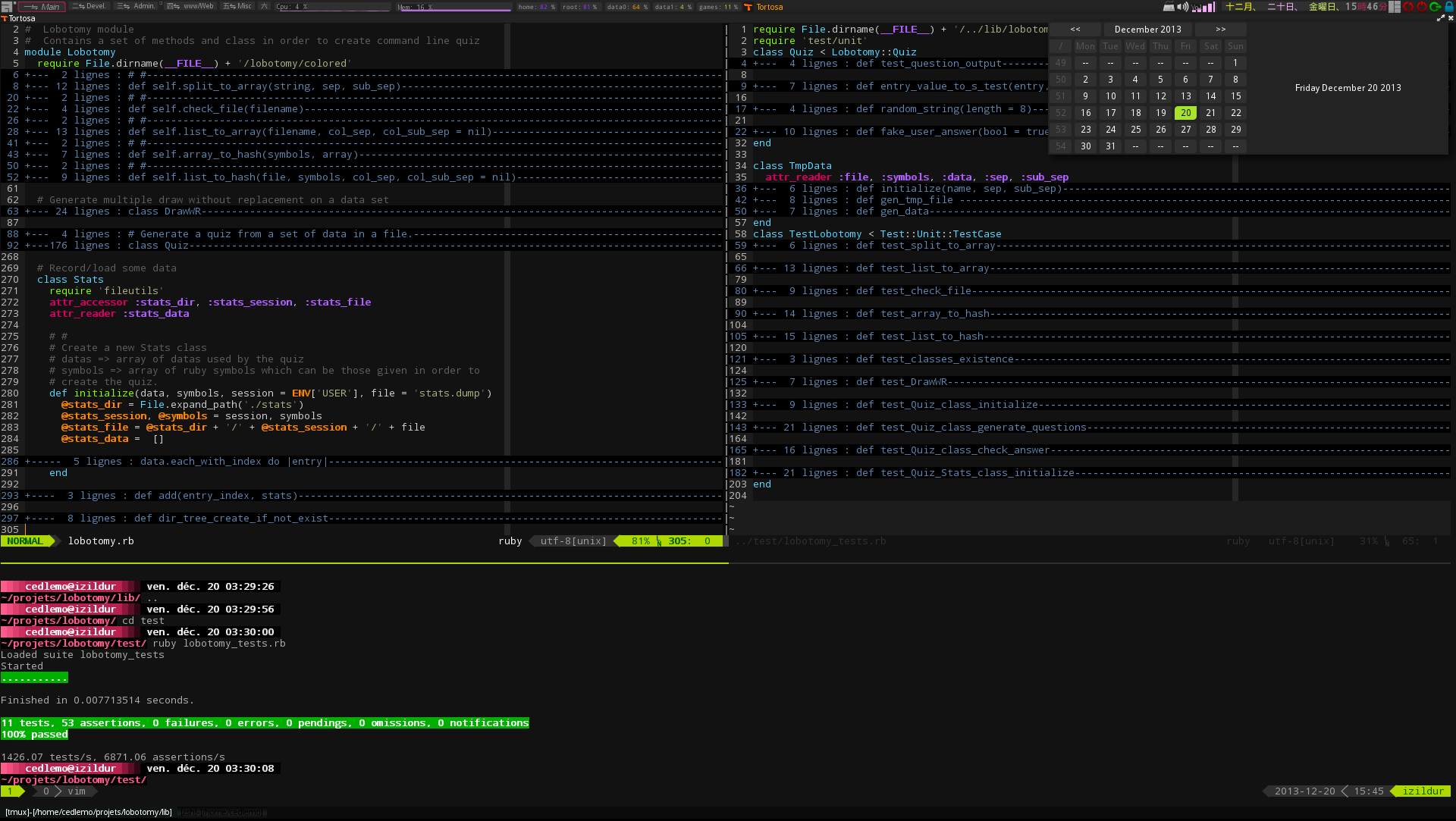The height and width of the screenshot is (821, 1456).
Task: Select day 25 in the calendar
Action: [1135, 129]
